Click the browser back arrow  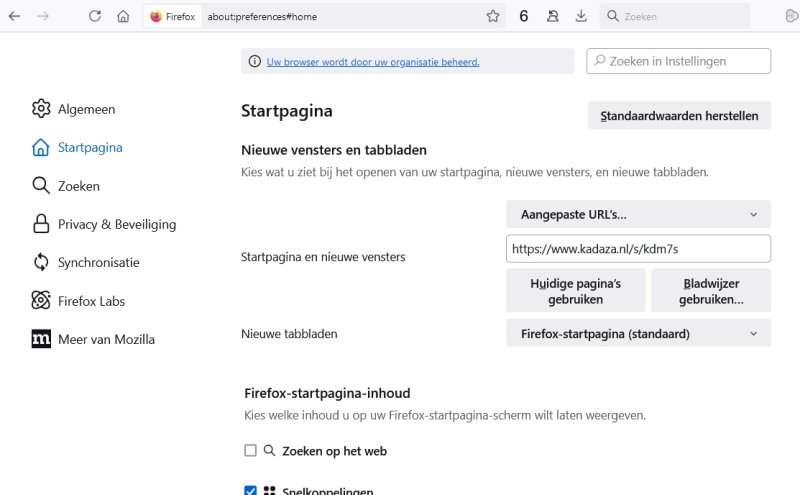tap(14, 16)
